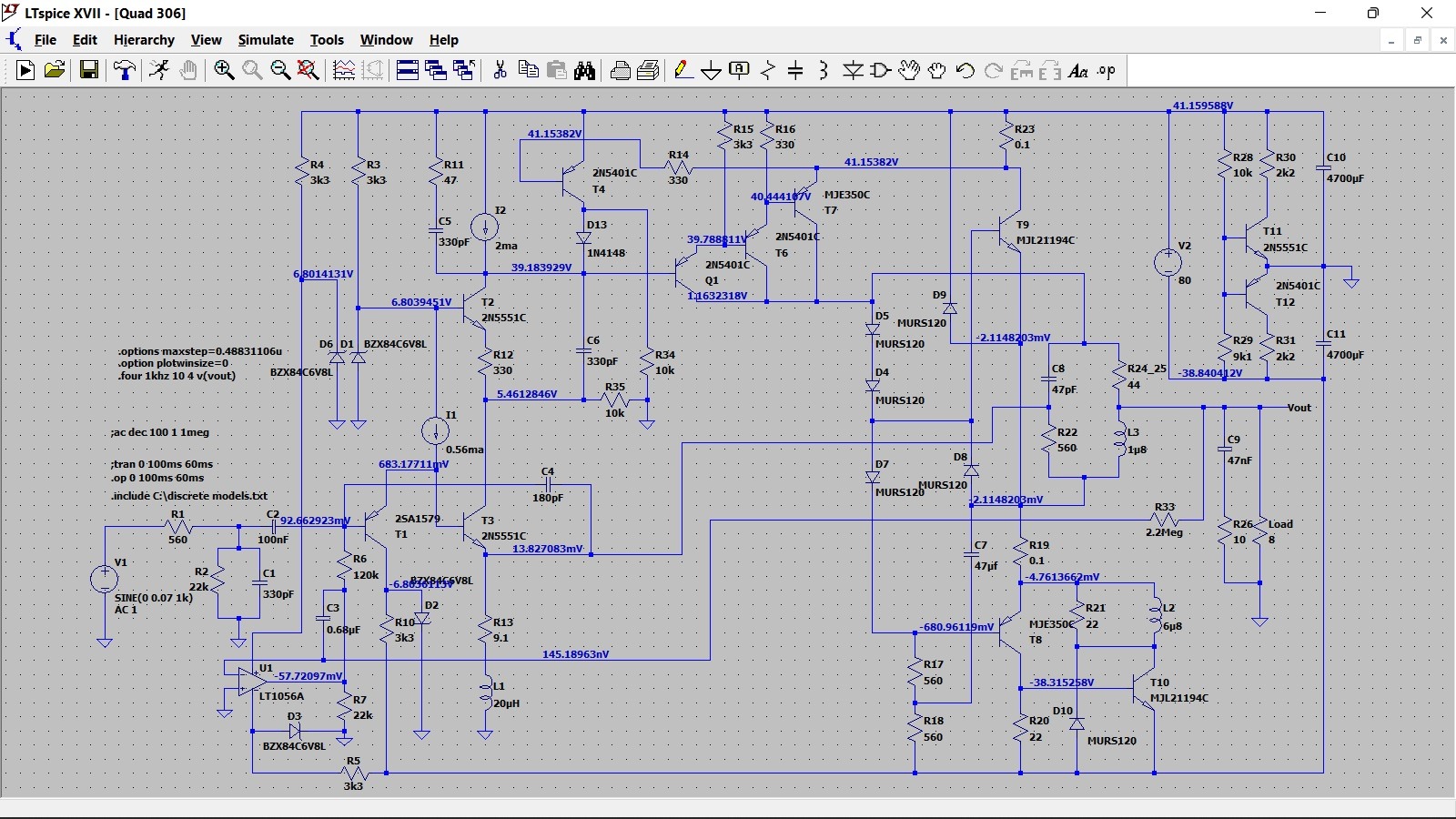Select the Copy tool

(528, 70)
